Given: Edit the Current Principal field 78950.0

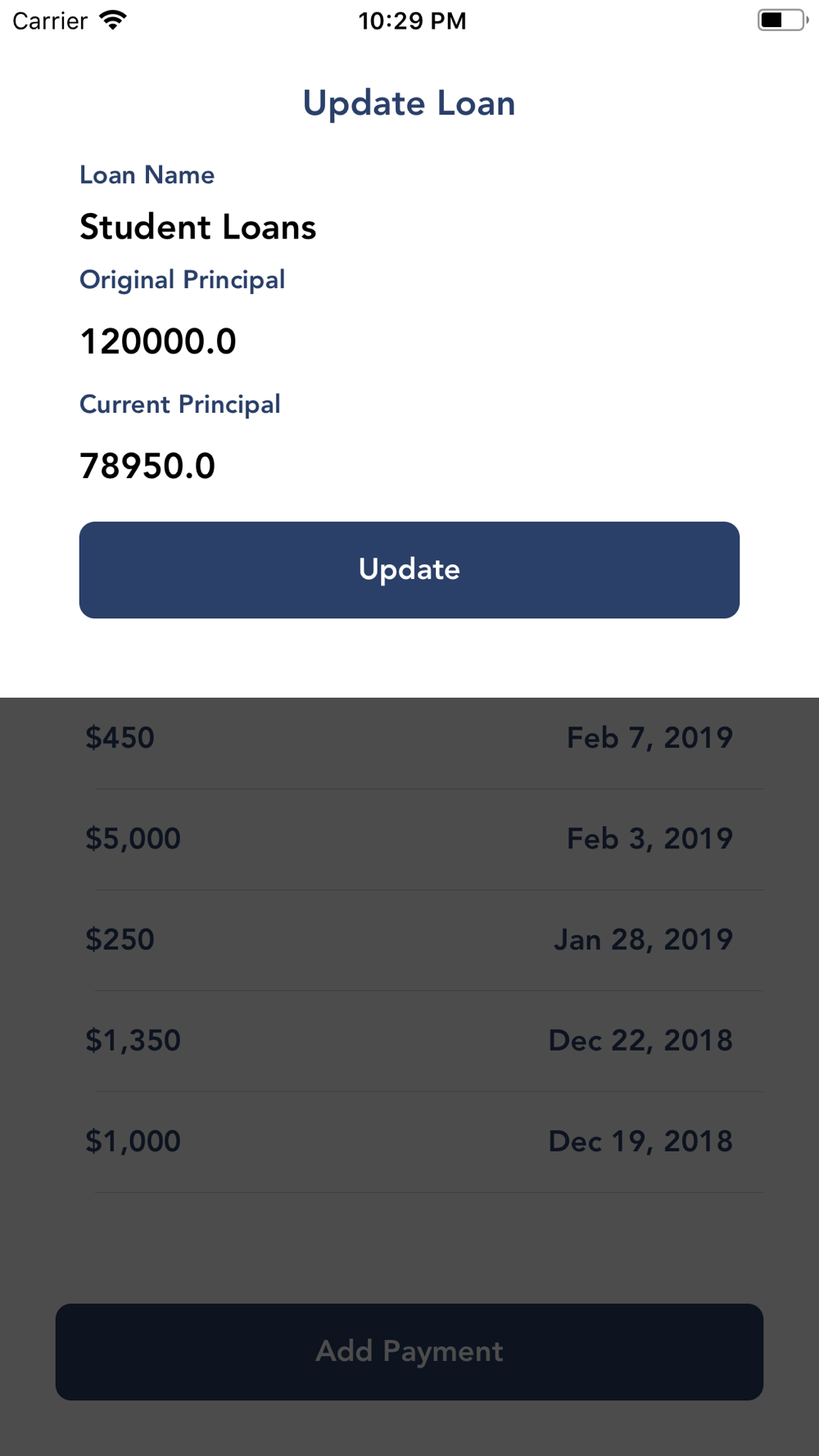Looking at the screenshot, I should 409,466.
